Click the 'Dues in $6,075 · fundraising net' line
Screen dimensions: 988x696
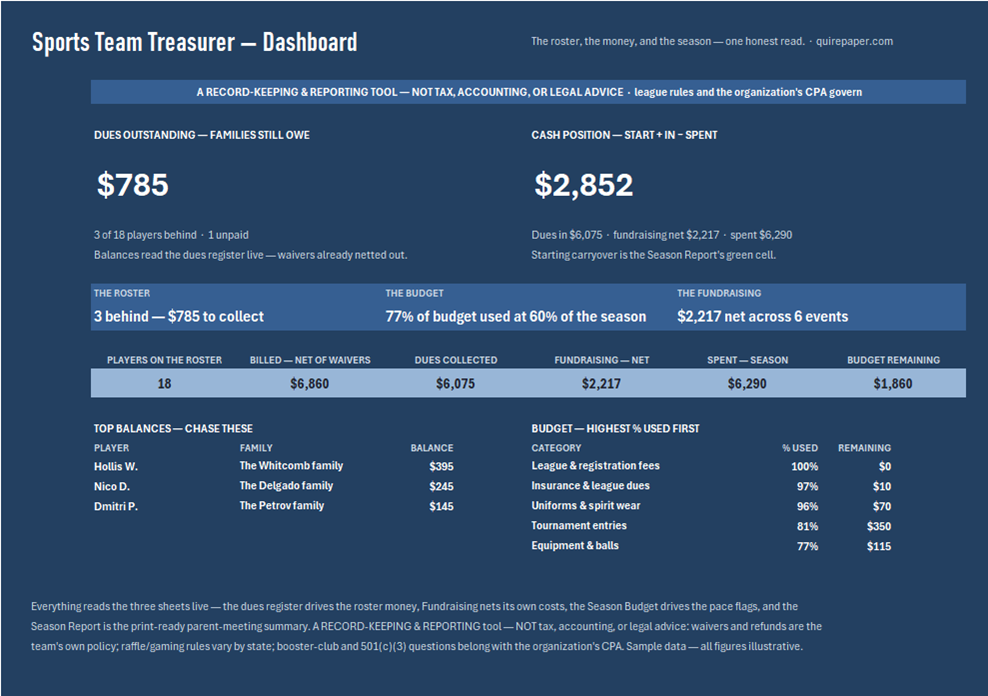662,235
